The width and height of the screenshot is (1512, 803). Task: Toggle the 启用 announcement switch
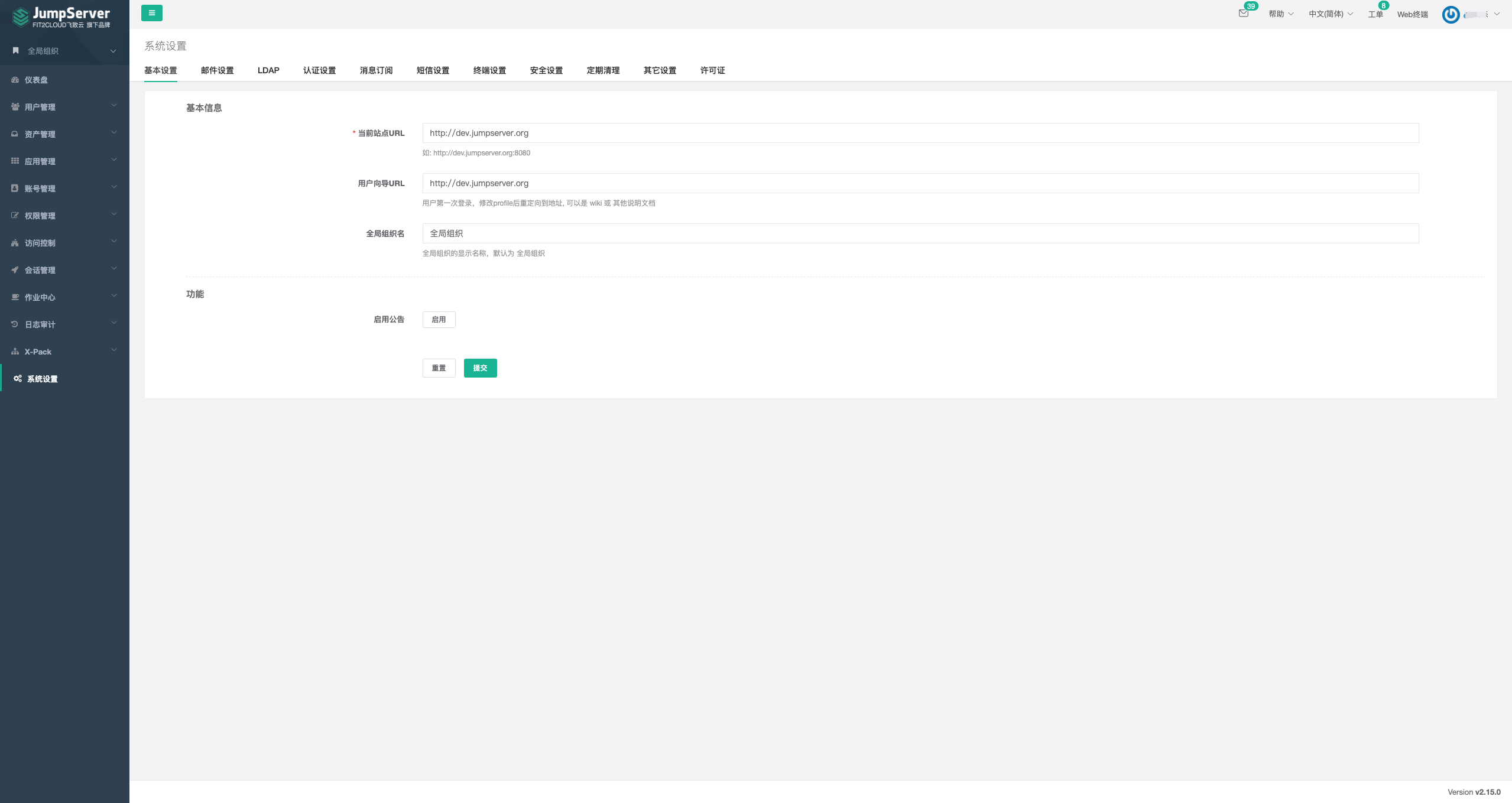pos(439,320)
